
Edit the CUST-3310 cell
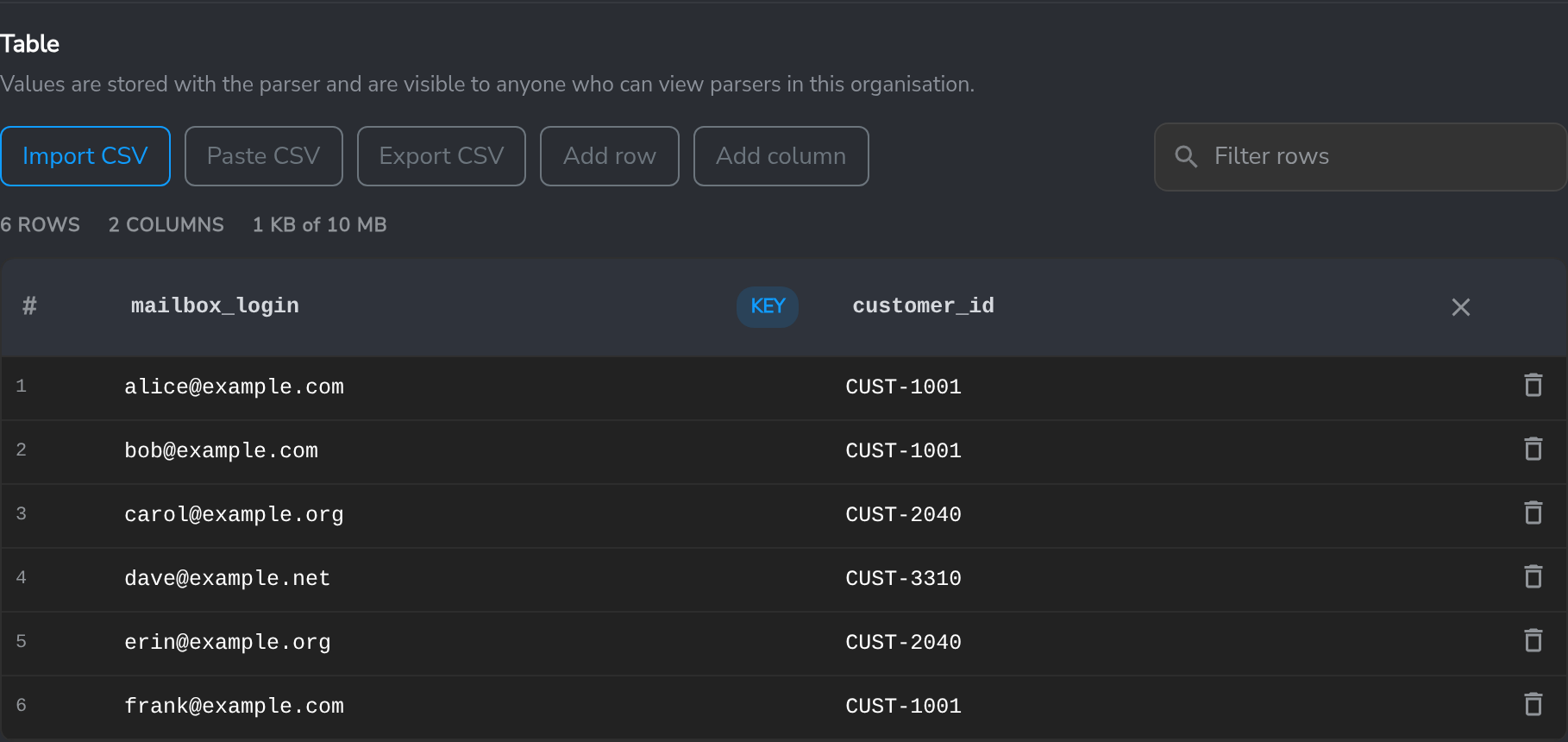tap(903, 578)
